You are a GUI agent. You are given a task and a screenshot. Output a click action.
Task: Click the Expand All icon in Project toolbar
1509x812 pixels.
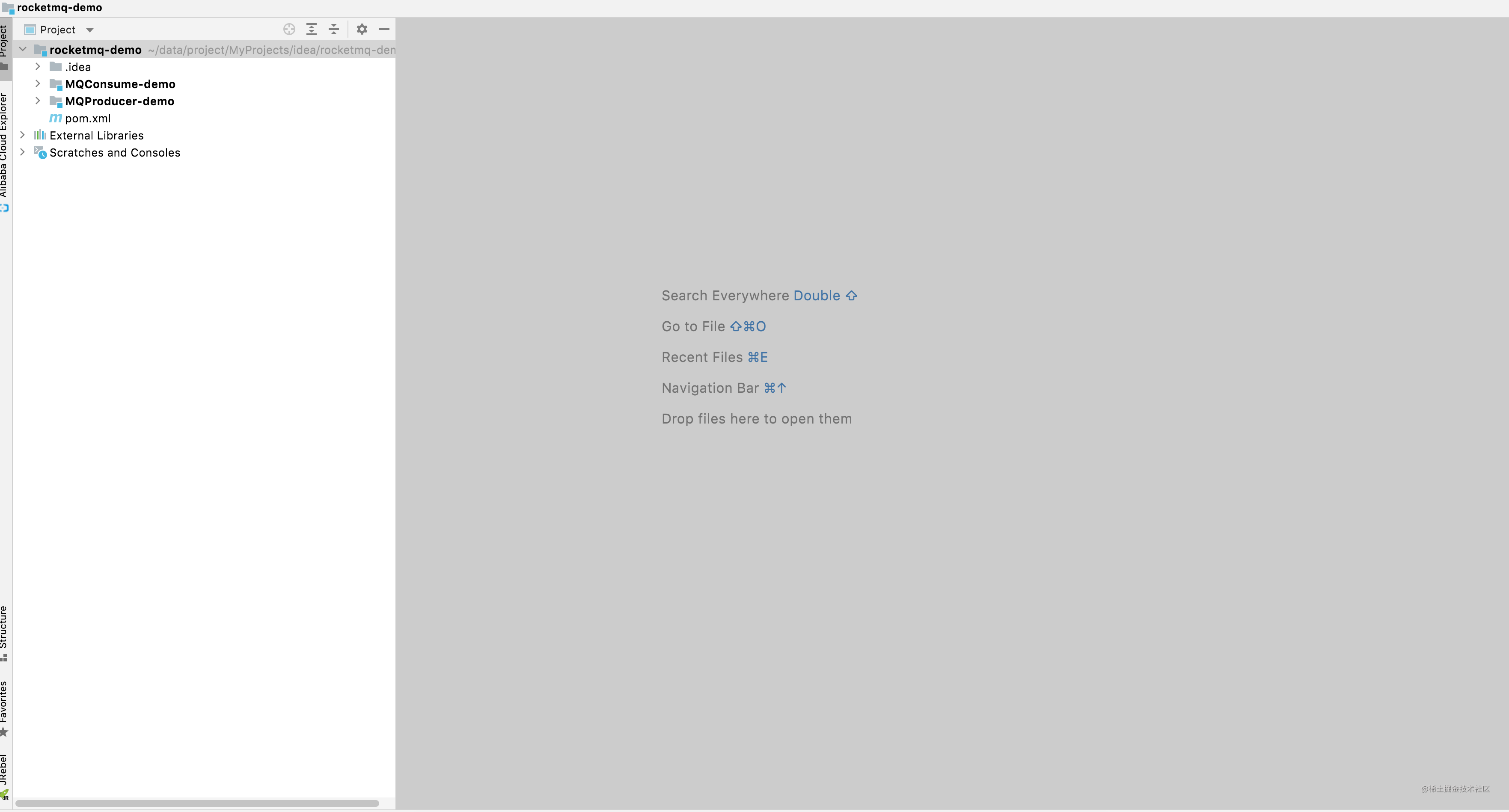(x=312, y=29)
